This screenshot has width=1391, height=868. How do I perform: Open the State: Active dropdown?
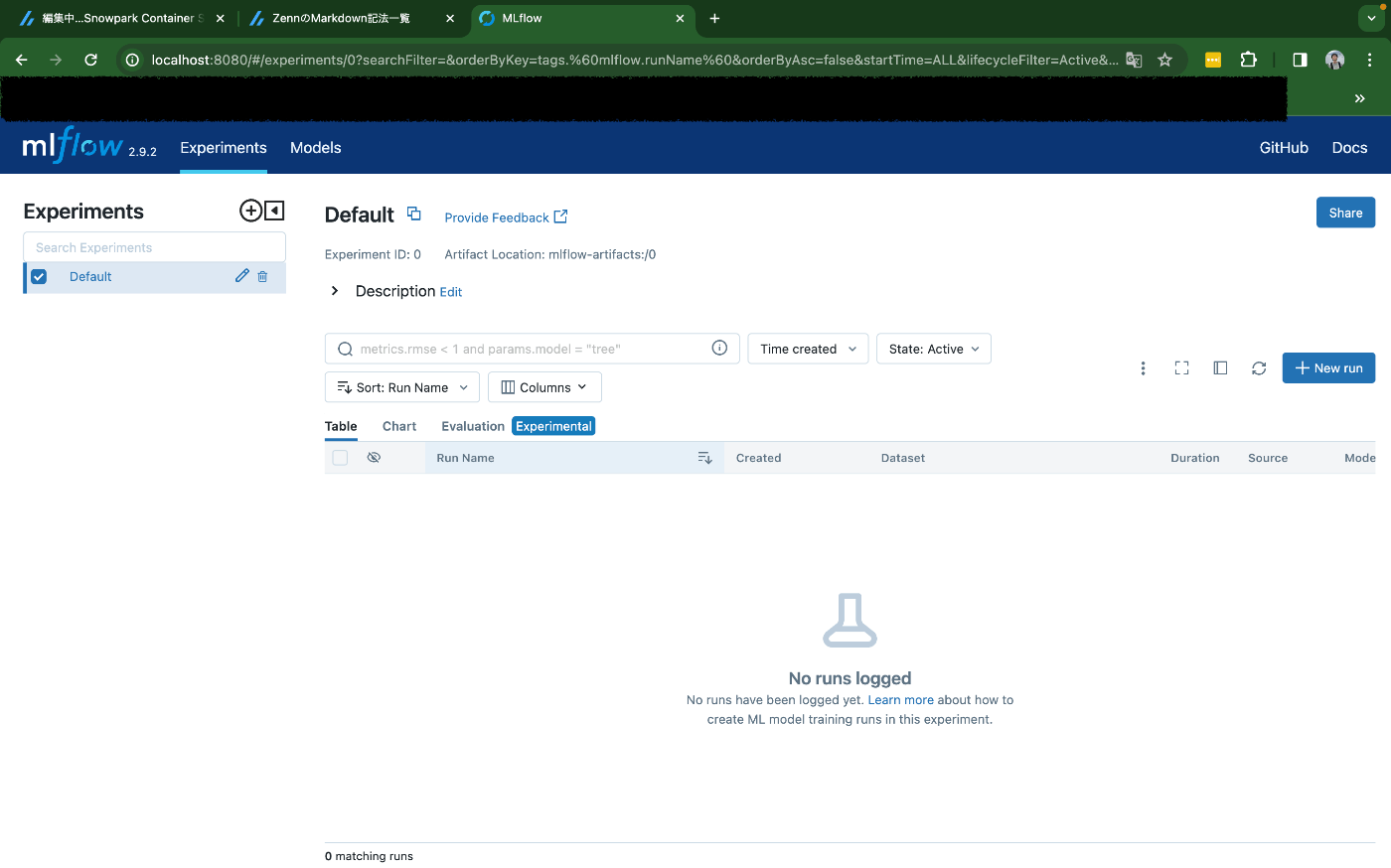pos(934,349)
